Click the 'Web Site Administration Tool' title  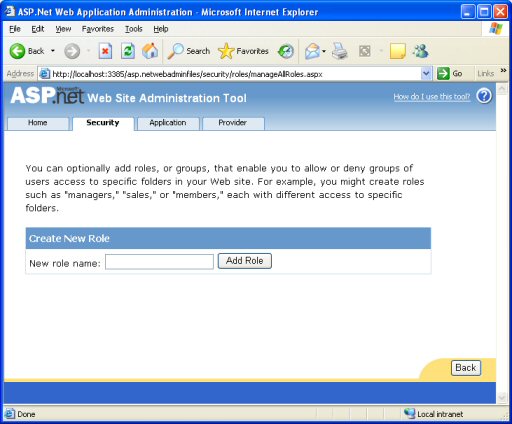(167, 98)
